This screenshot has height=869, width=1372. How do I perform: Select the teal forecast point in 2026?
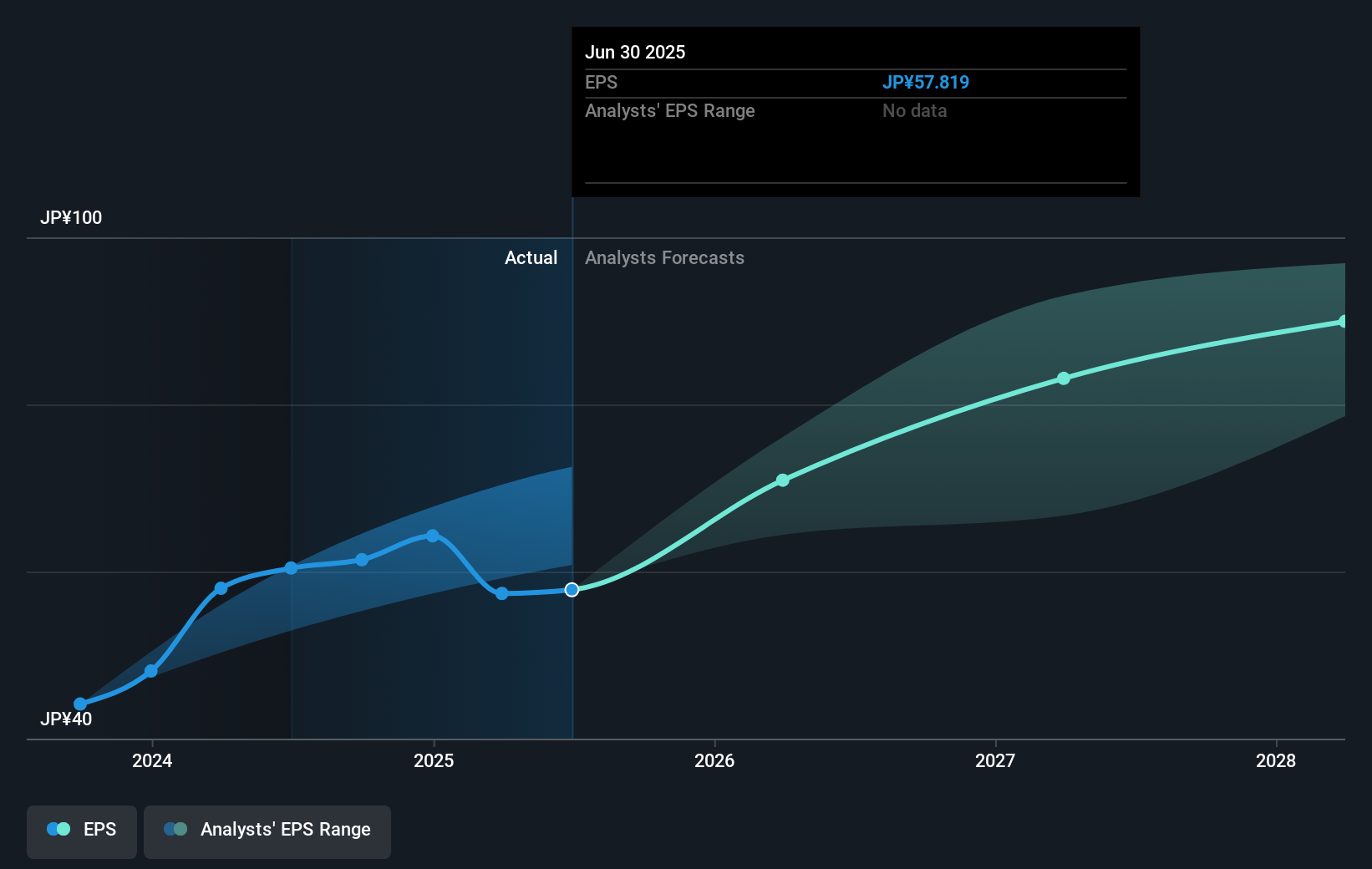click(x=782, y=480)
